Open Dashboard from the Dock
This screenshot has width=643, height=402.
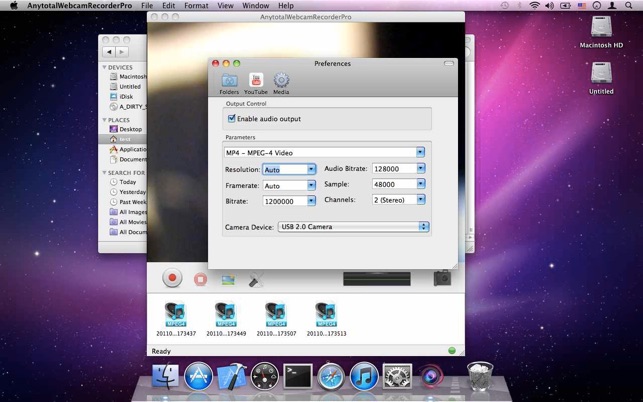(x=264, y=376)
